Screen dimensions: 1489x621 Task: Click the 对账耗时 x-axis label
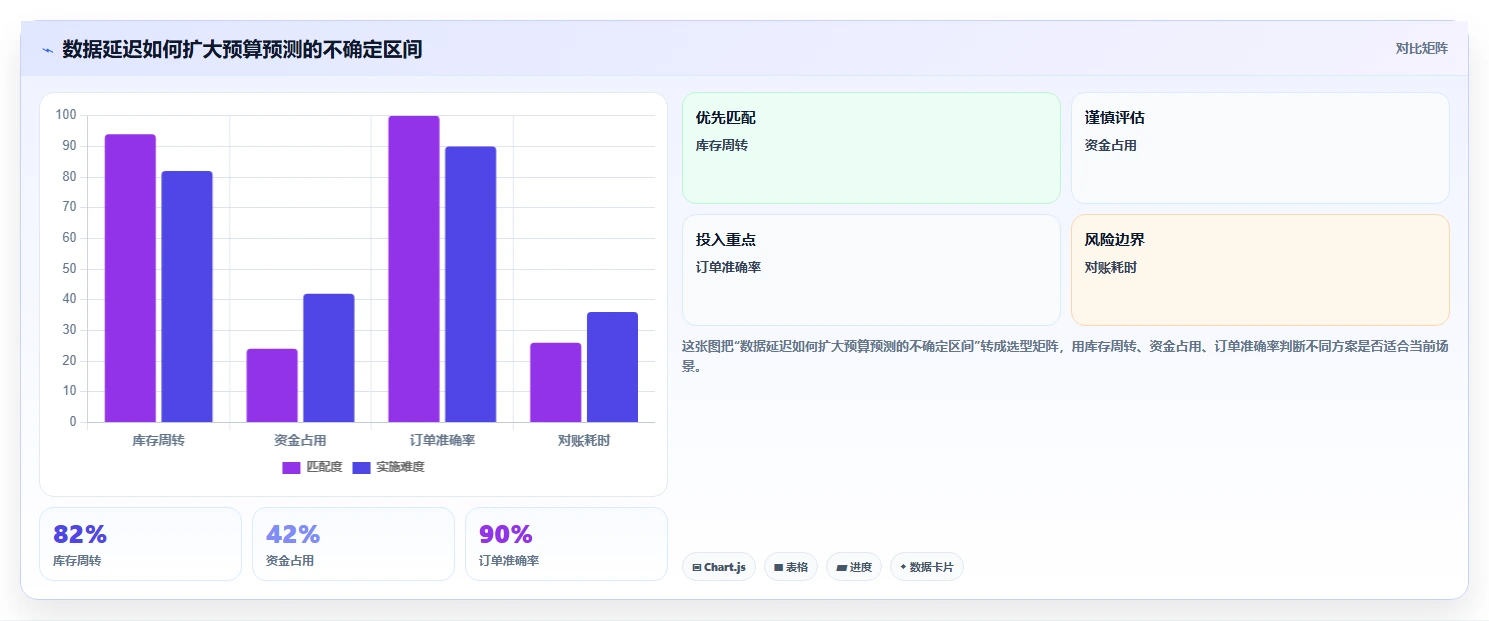(584, 440)
